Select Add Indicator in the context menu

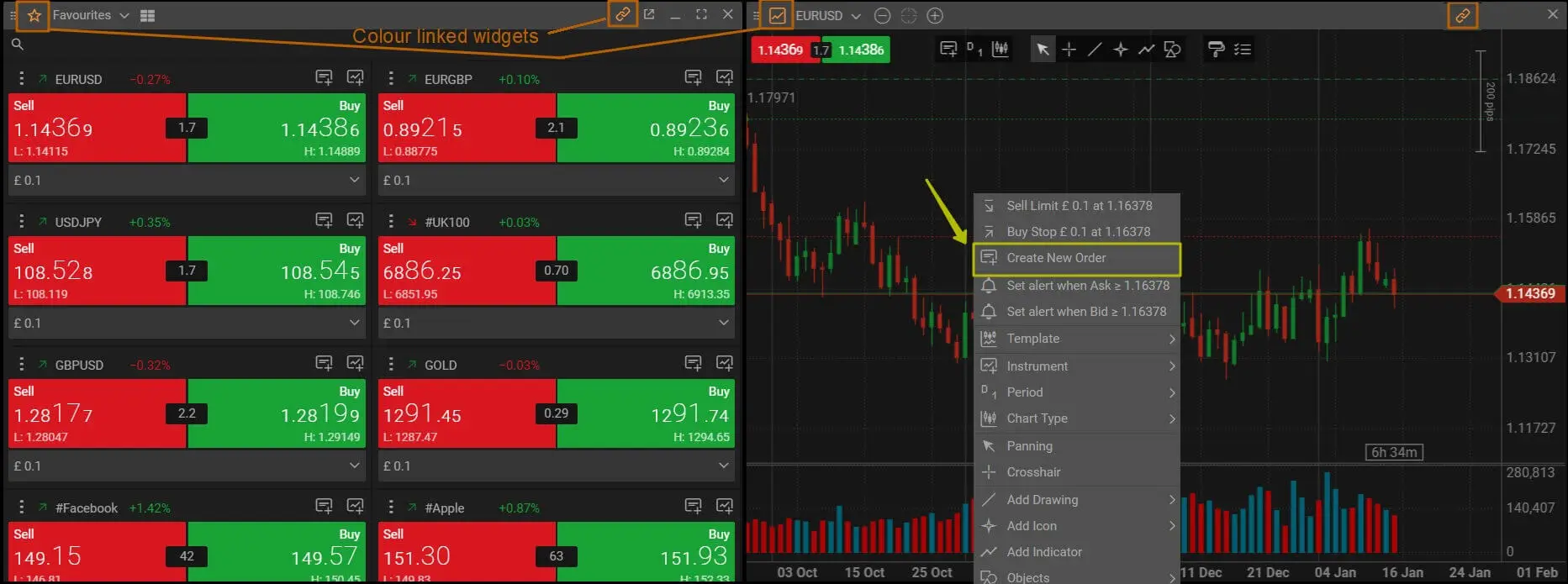[x=1077, y=552]
